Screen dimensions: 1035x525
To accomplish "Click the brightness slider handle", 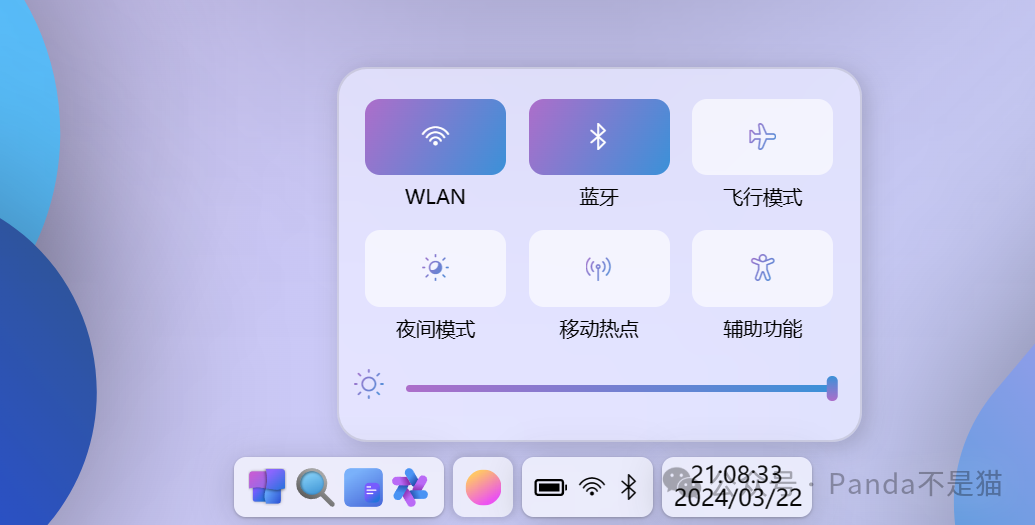I will pos(832,388).
